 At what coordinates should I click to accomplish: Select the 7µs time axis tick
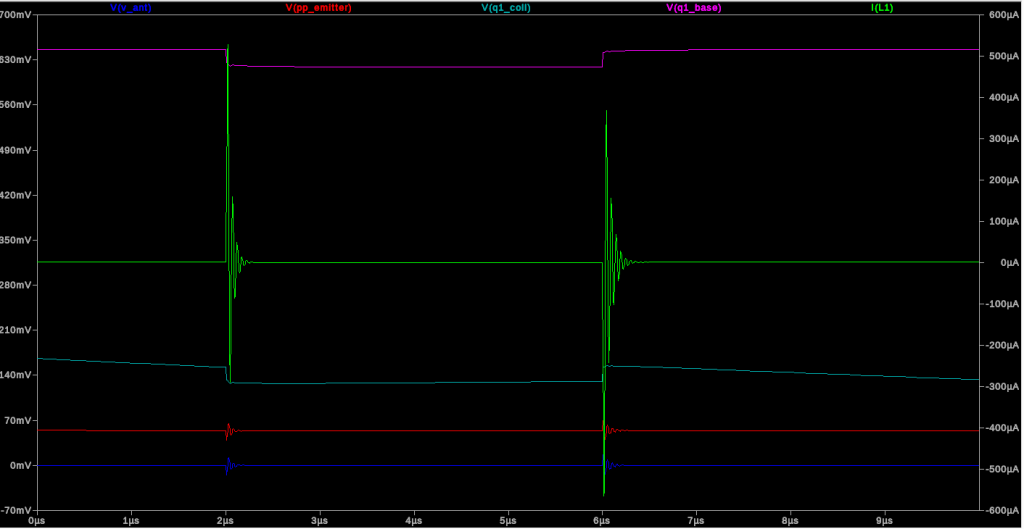pos(696,522)
